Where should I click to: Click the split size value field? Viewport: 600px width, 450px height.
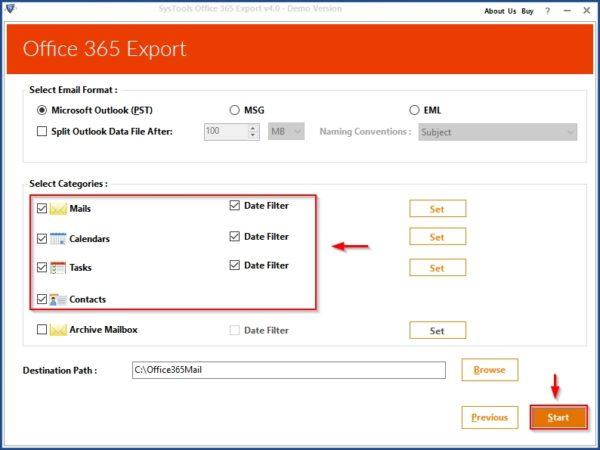(x=227, y=132)
